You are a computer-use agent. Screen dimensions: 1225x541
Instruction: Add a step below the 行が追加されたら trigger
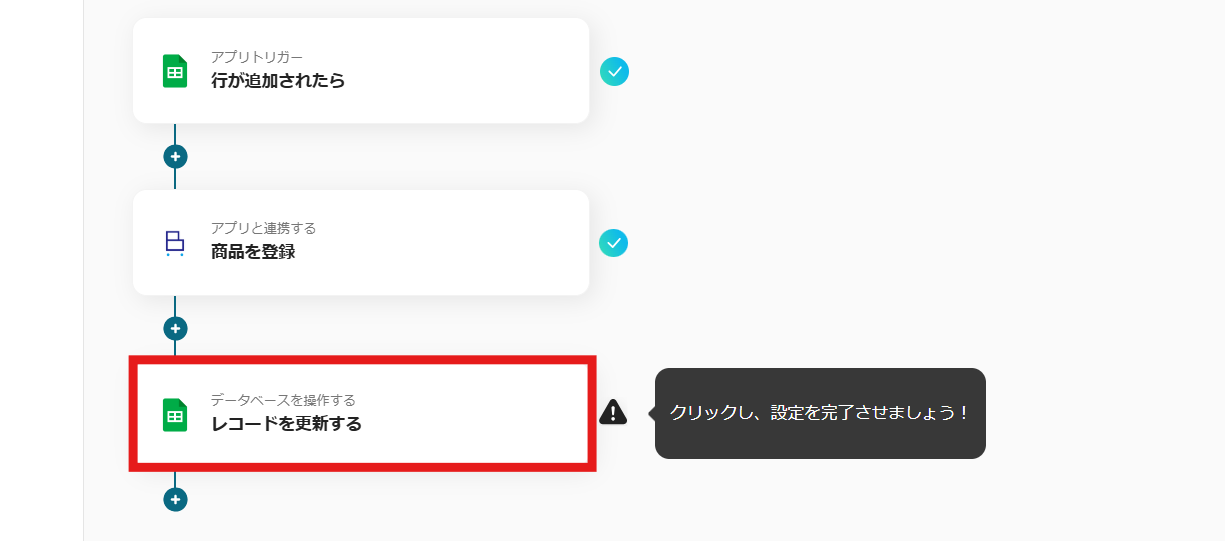point(175,156)
